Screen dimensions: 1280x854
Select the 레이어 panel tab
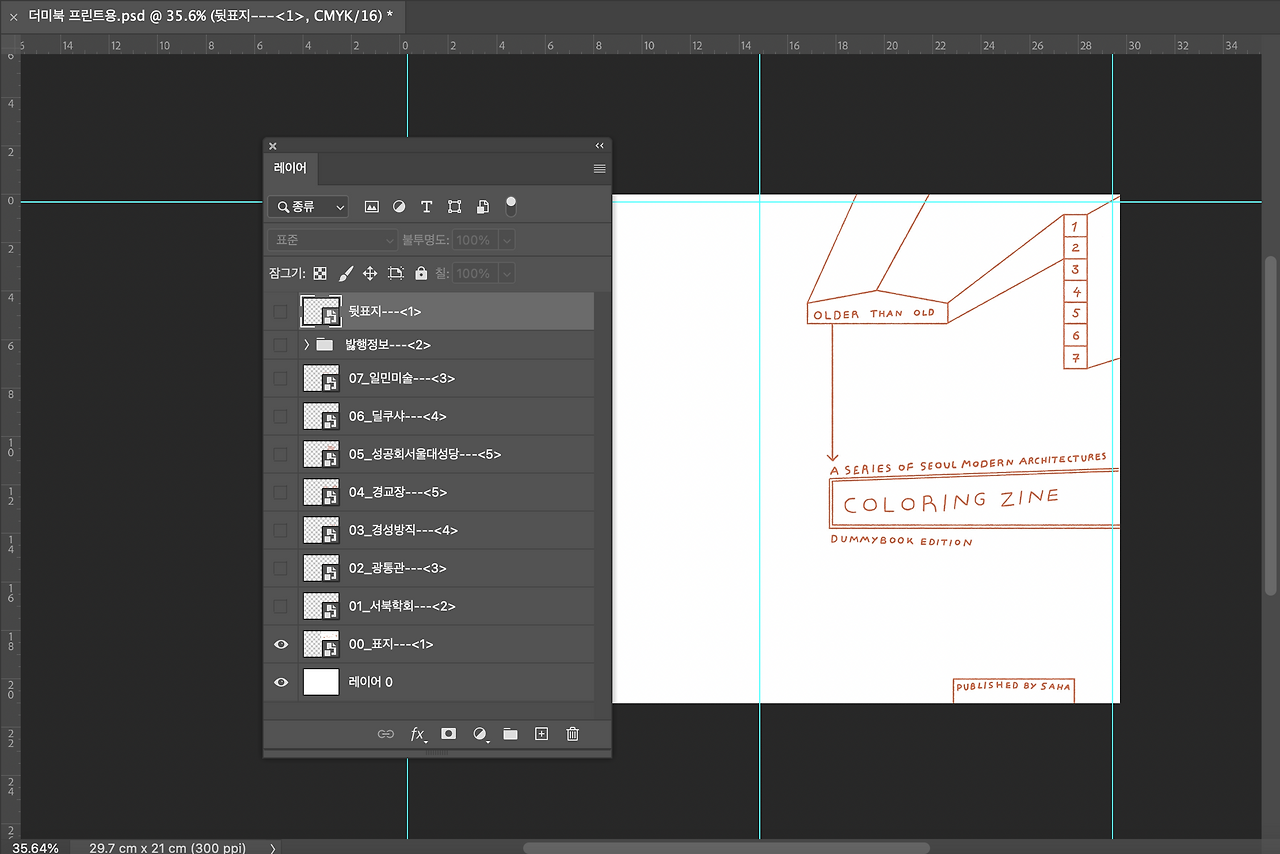291,168
